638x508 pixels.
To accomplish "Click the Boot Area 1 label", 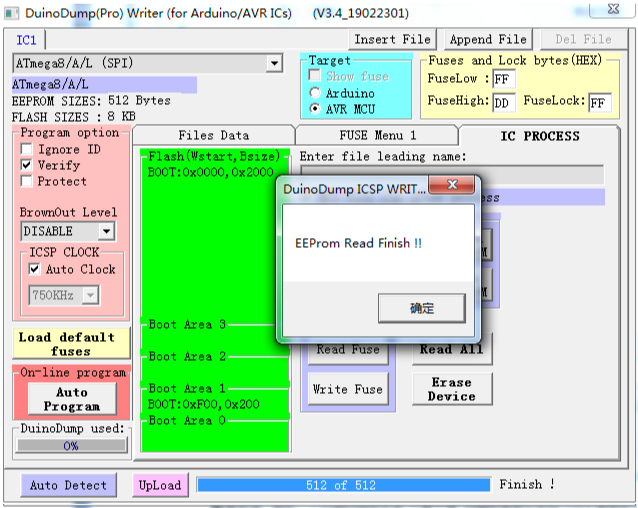I will (x=187, y=388).
